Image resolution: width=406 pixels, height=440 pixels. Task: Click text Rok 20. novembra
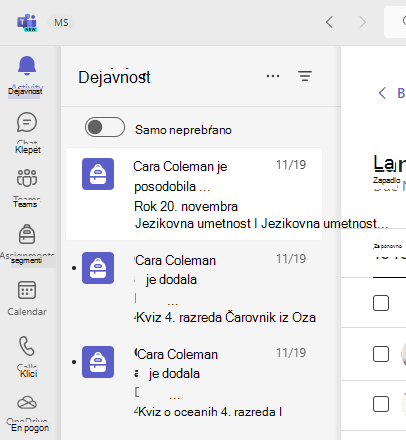pos(186,207)
